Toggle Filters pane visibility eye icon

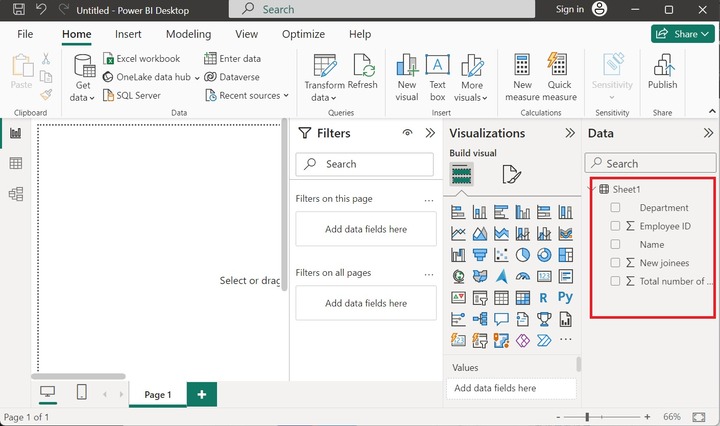tap(407, 133)
